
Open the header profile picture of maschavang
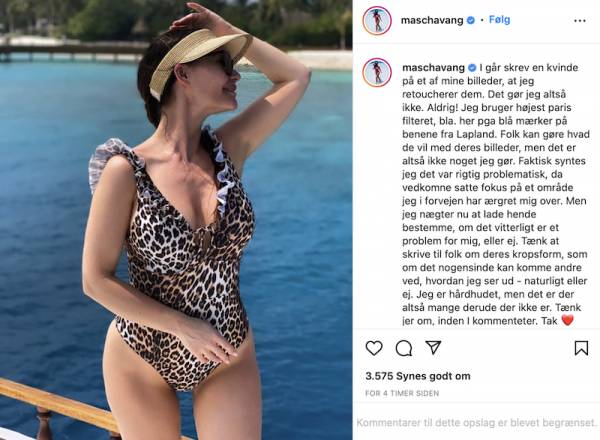[377, 20]
